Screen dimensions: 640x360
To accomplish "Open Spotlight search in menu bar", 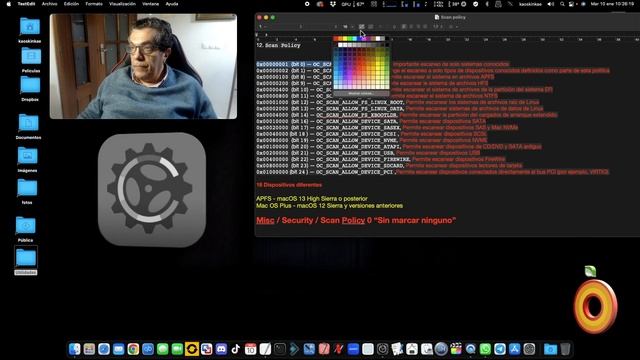I will pyautogui.click(x=562, y=4).
